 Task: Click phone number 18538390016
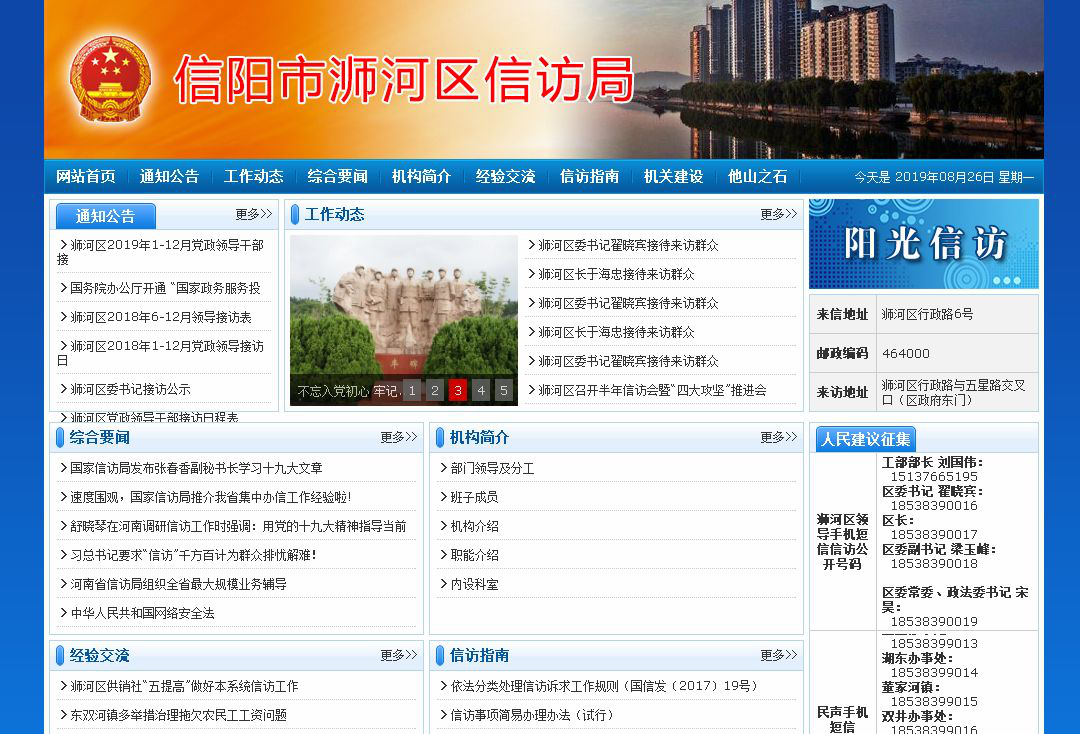tap(934, 505)
